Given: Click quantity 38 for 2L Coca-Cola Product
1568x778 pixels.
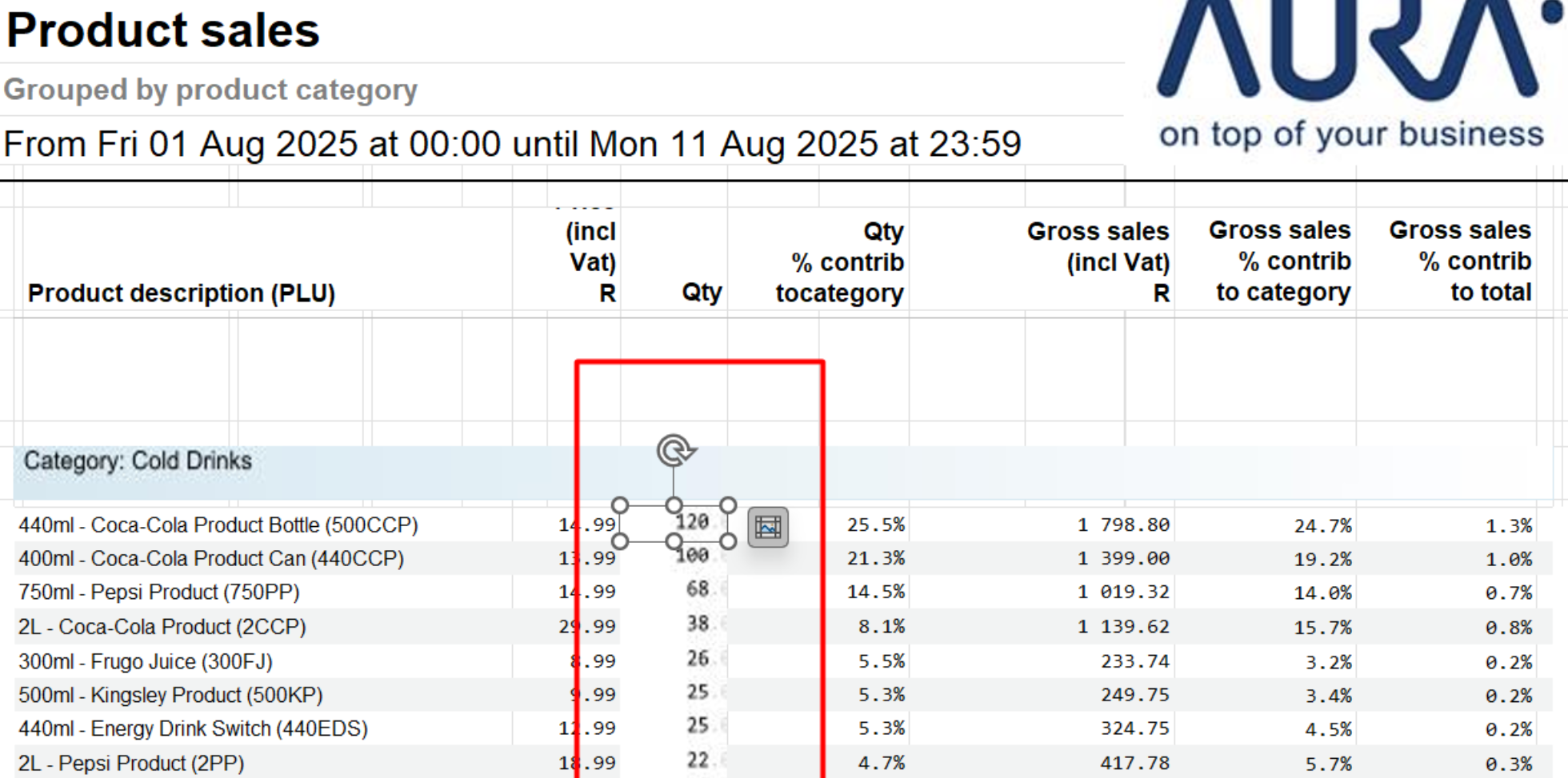Looking at the screenshot, I should (x=698, y=624).
